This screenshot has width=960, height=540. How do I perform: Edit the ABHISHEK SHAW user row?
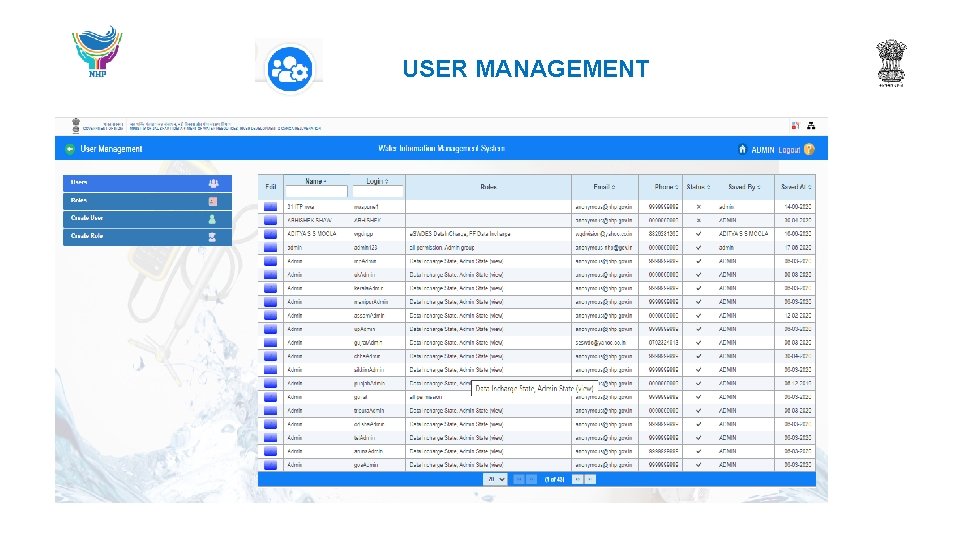coord(270,220)
